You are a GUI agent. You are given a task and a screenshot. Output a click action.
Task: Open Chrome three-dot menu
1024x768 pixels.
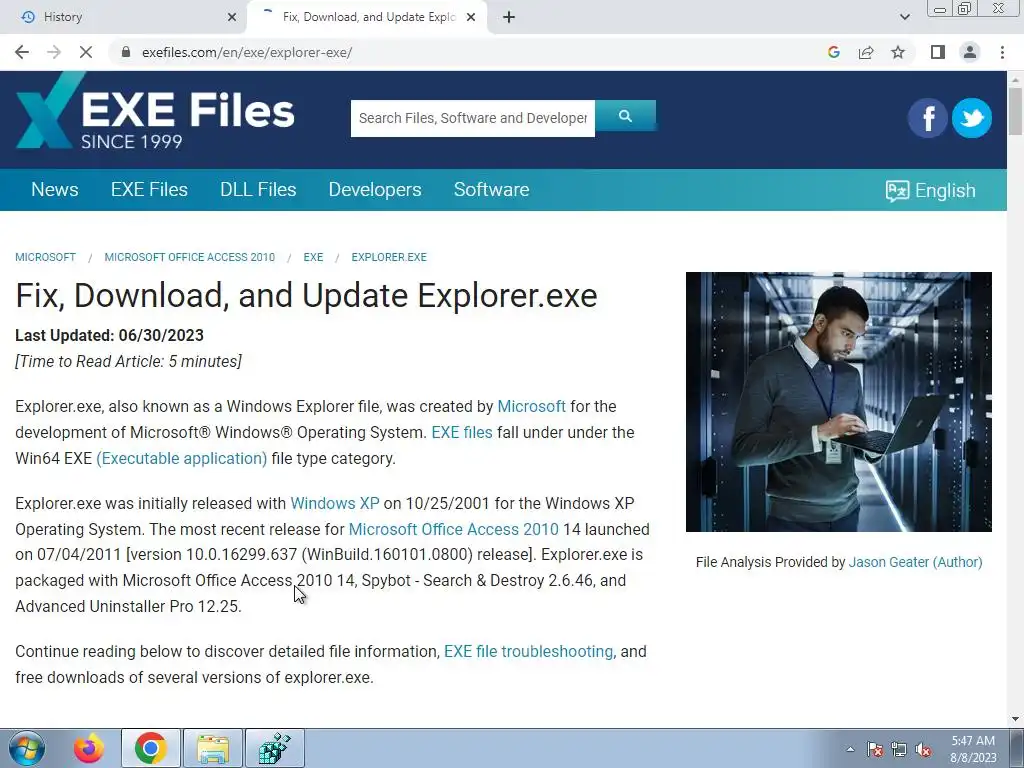[x=1002, y=52]
